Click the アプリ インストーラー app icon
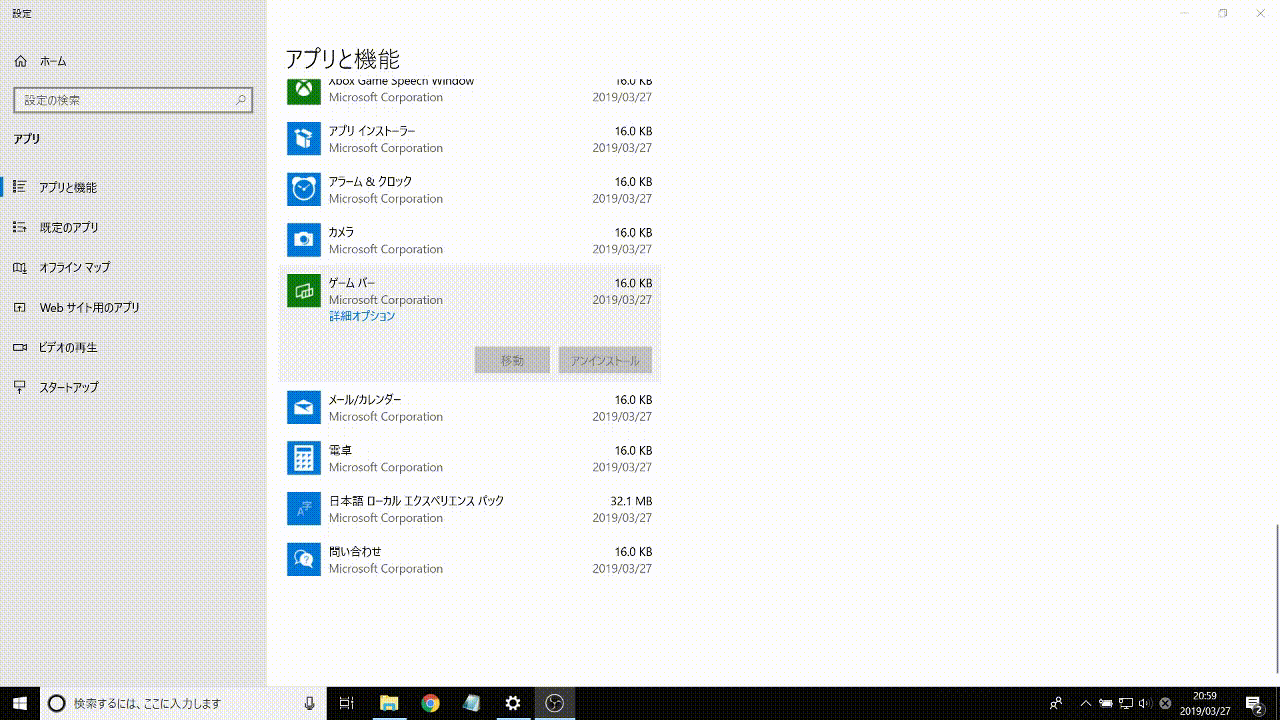Image resolution: width=1280 pixels, height=720 pixels. pos(304,139)
